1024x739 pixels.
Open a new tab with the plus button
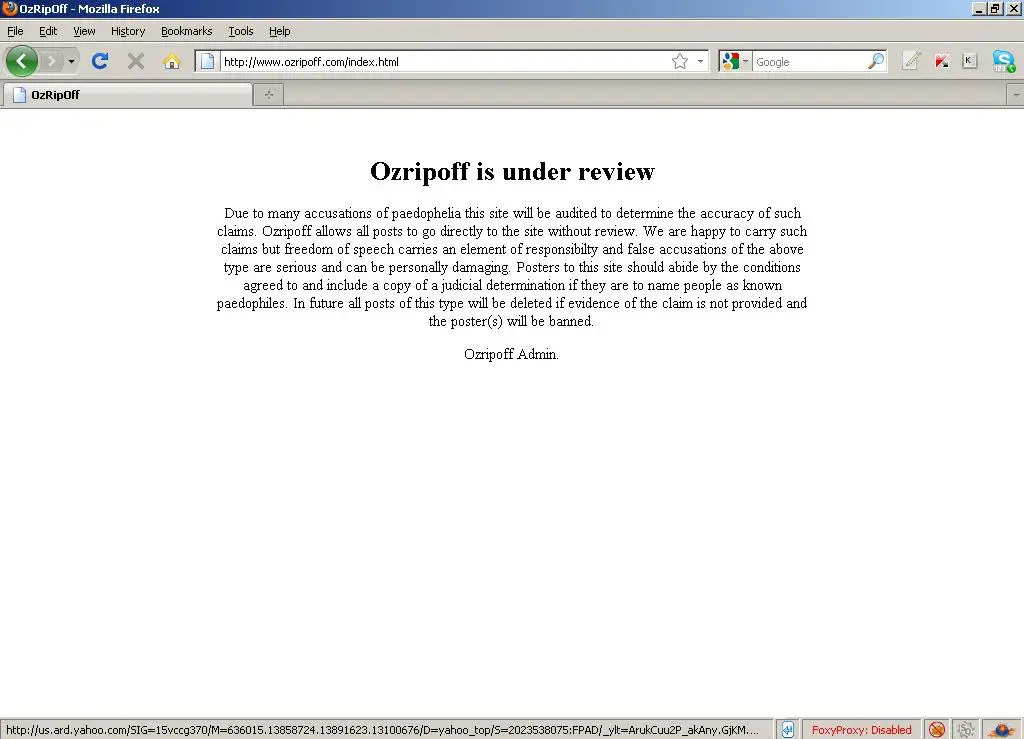point(268,95)
